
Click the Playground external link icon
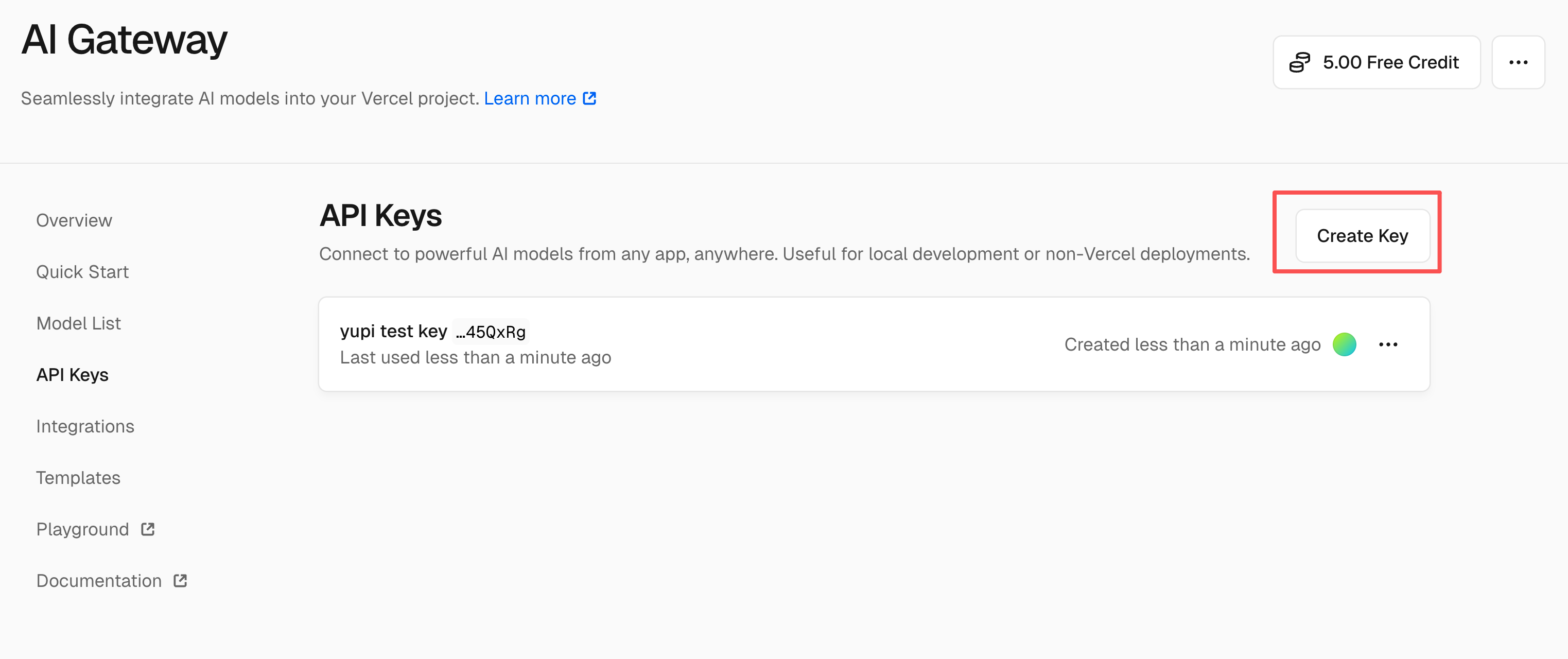click(x=148, y=529)
